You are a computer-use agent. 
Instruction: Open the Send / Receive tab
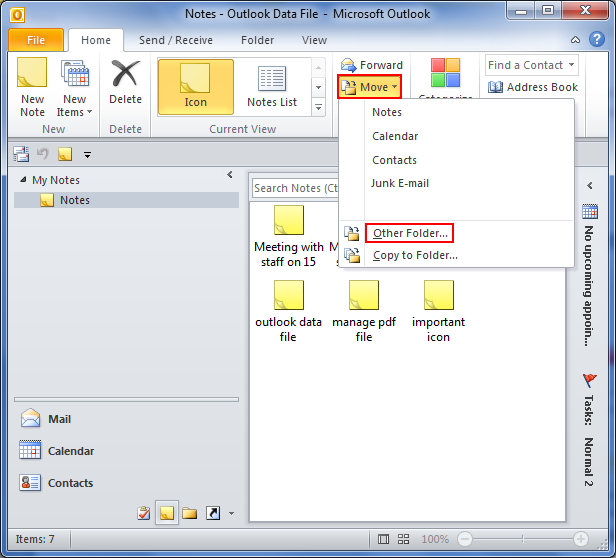(176, 40)
